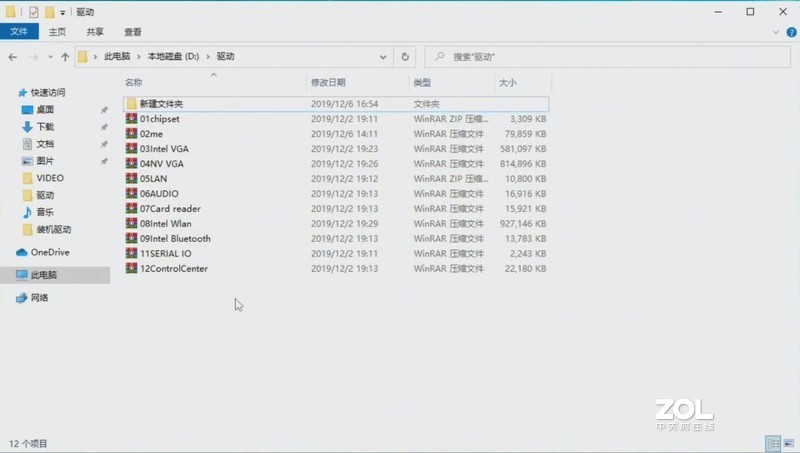Click the 3,309 KB size value
Viewport: 800px width, 453px height.
coord(528,118)
